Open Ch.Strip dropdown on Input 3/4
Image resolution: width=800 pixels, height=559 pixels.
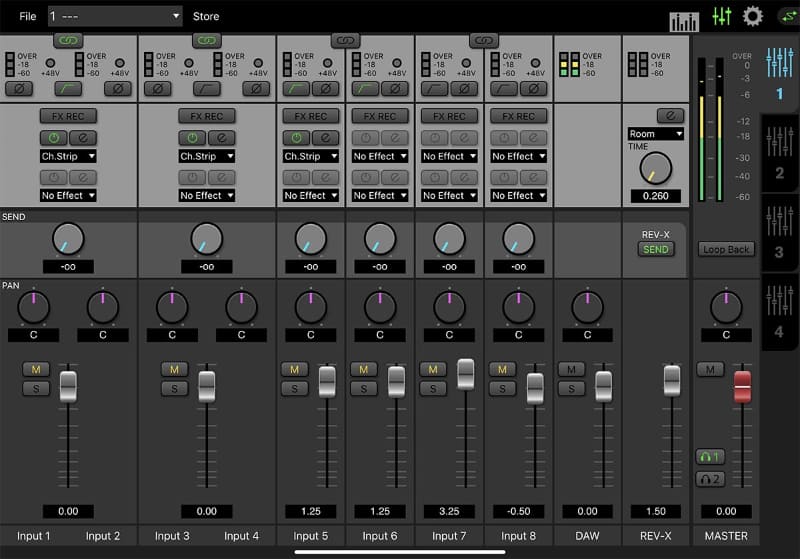tap(207, 156)
